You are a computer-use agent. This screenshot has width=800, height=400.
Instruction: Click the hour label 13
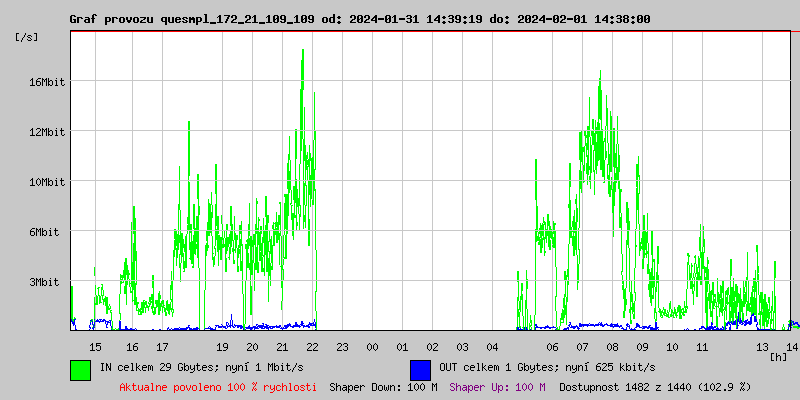click(x=762, y=347)
